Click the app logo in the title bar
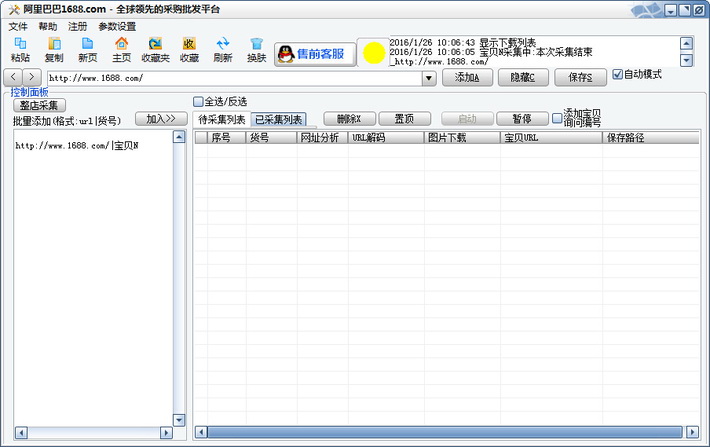 click(14, 9)
